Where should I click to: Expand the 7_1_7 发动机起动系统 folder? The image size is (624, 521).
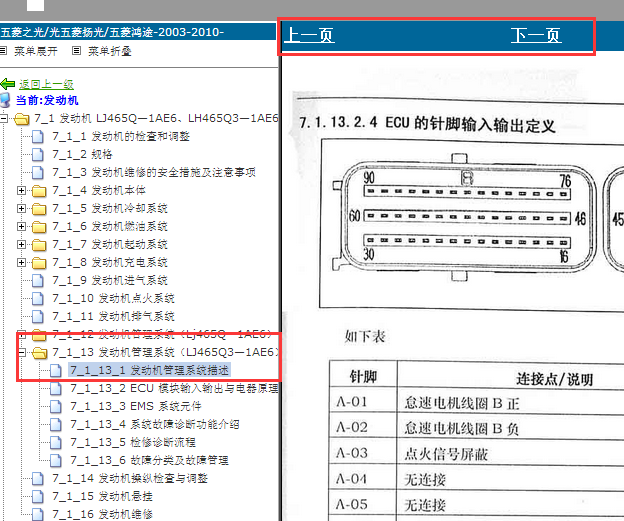coord(21,244)
